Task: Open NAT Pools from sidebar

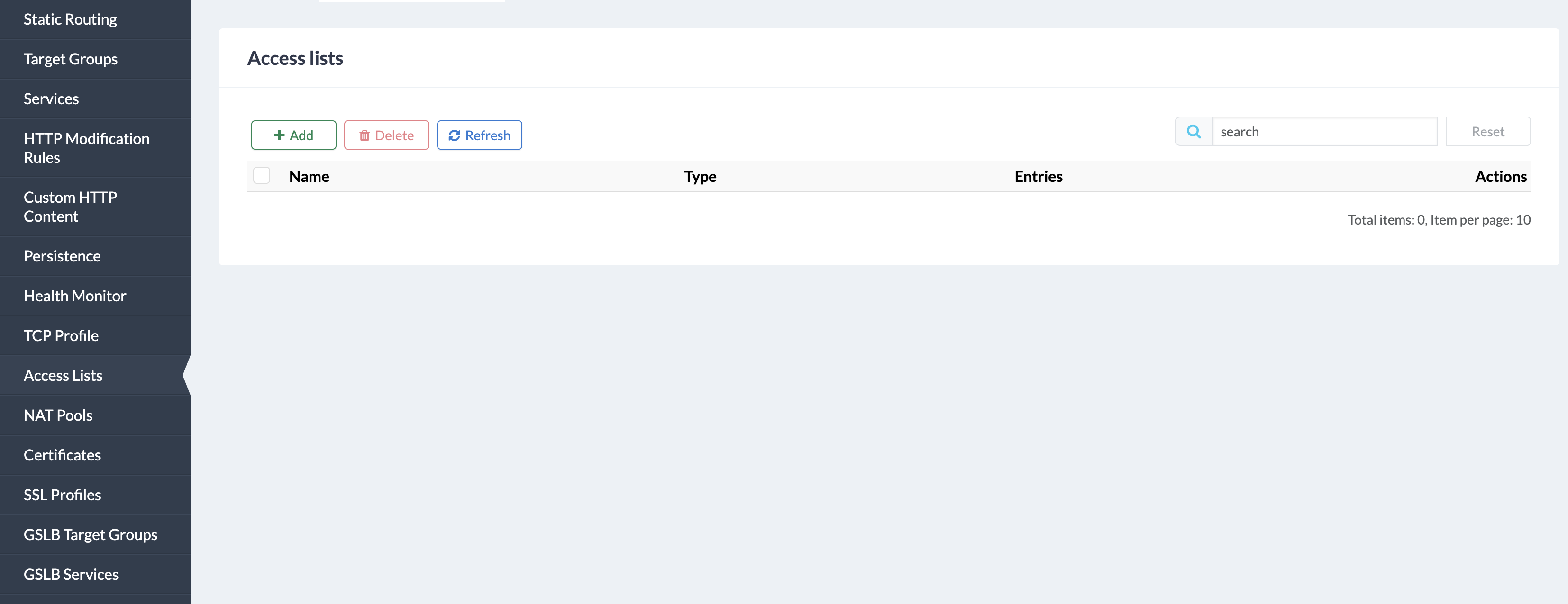Action: pos(58,415)
